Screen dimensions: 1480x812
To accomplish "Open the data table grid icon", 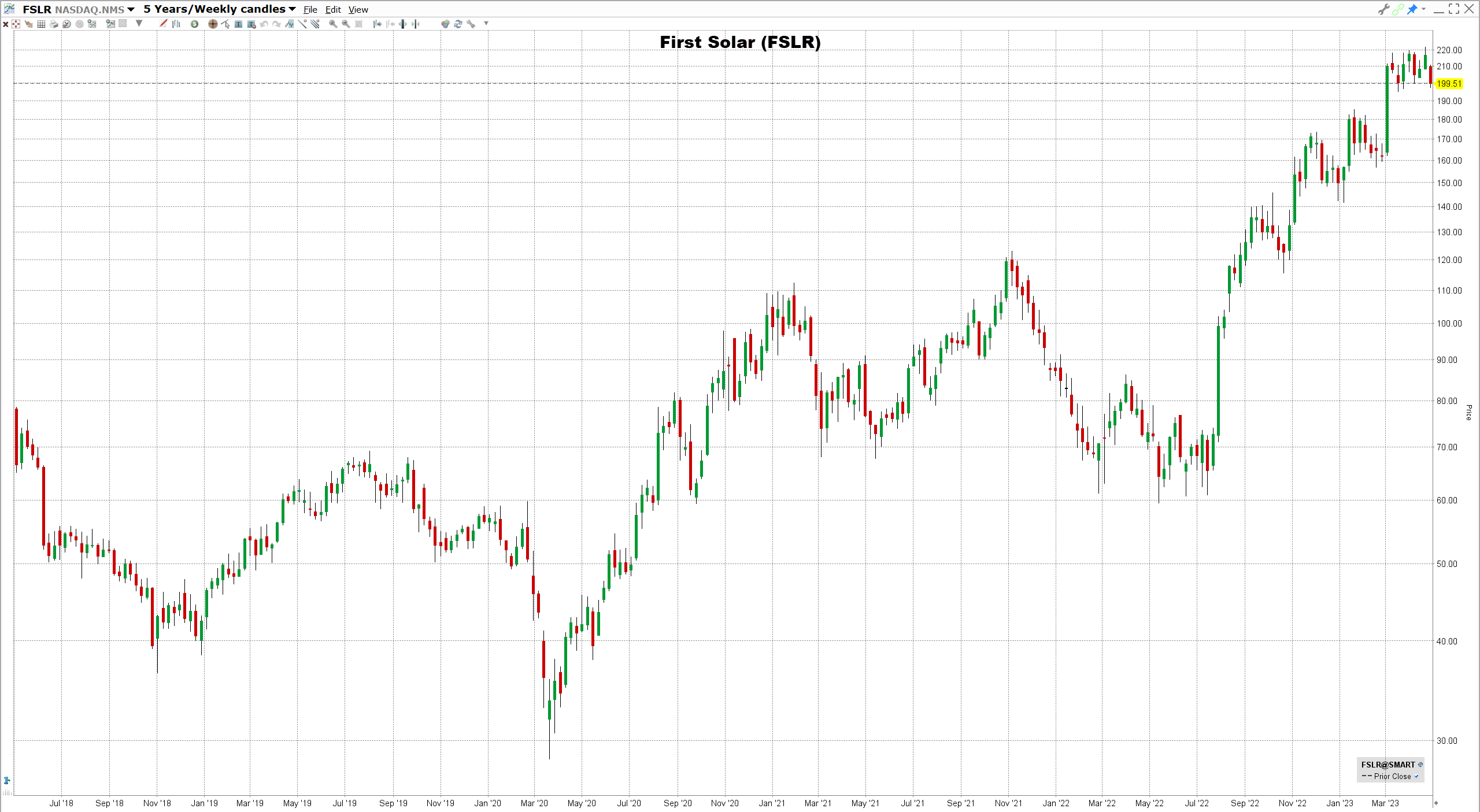I will pos(41,24).
